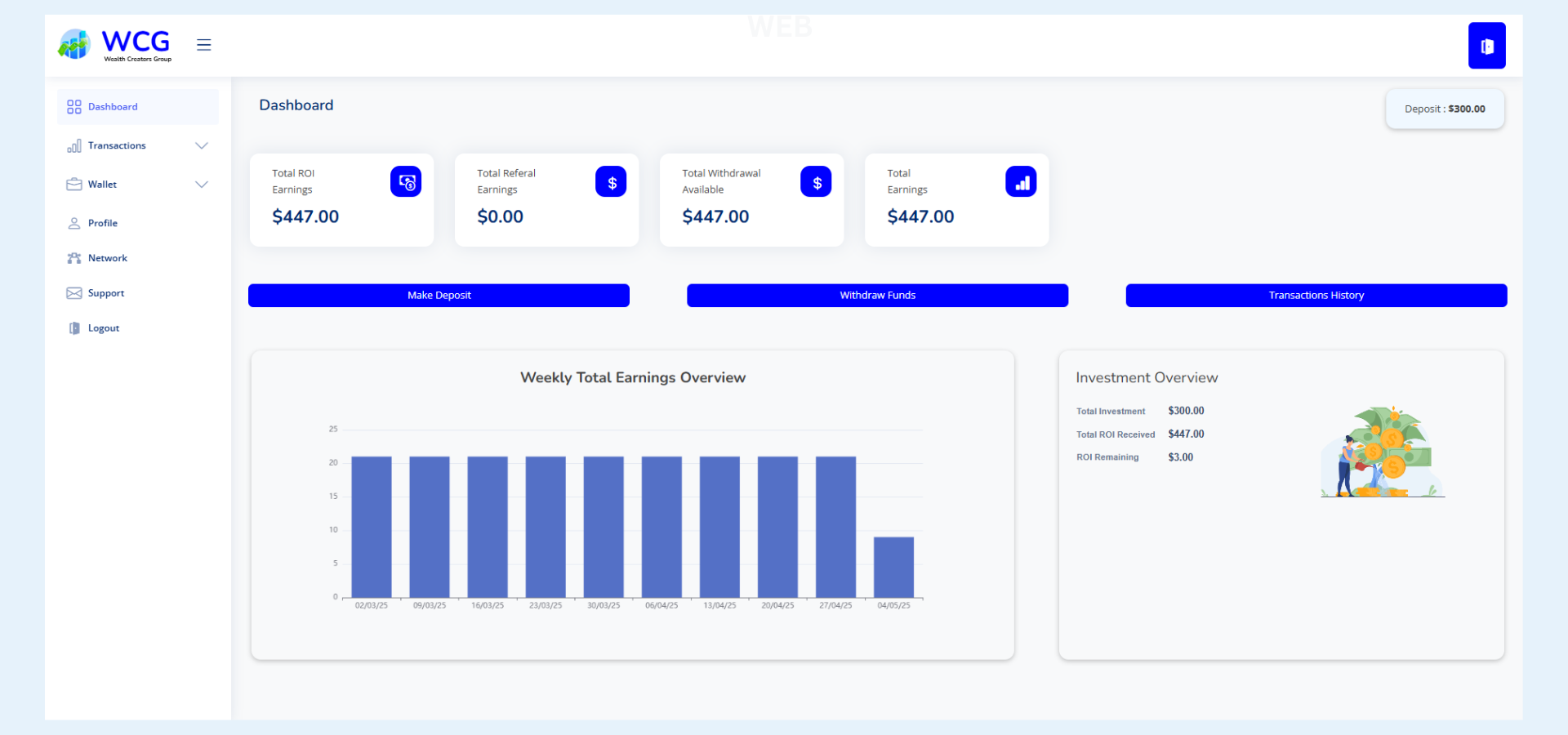Click the blue logout icon top right
This screenshot has width=1568, height=735.
click(x=1486, y=46)
